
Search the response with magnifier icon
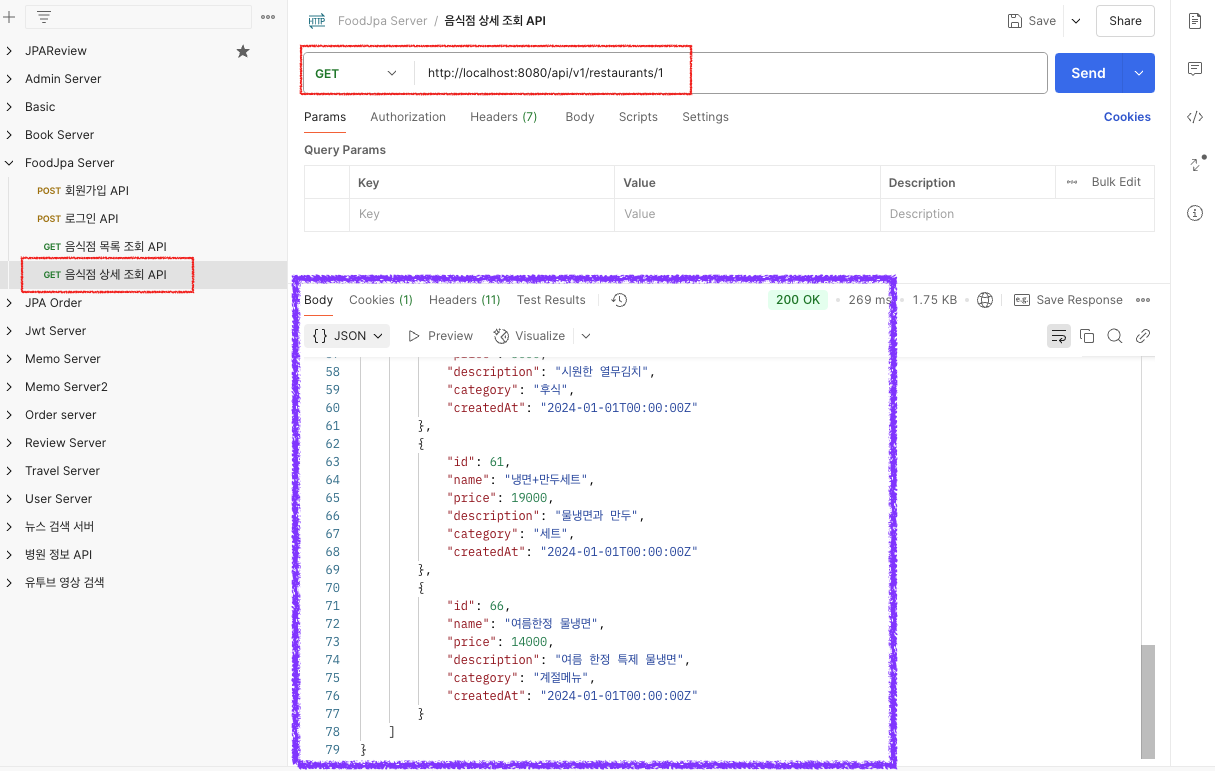[1115, 336]
